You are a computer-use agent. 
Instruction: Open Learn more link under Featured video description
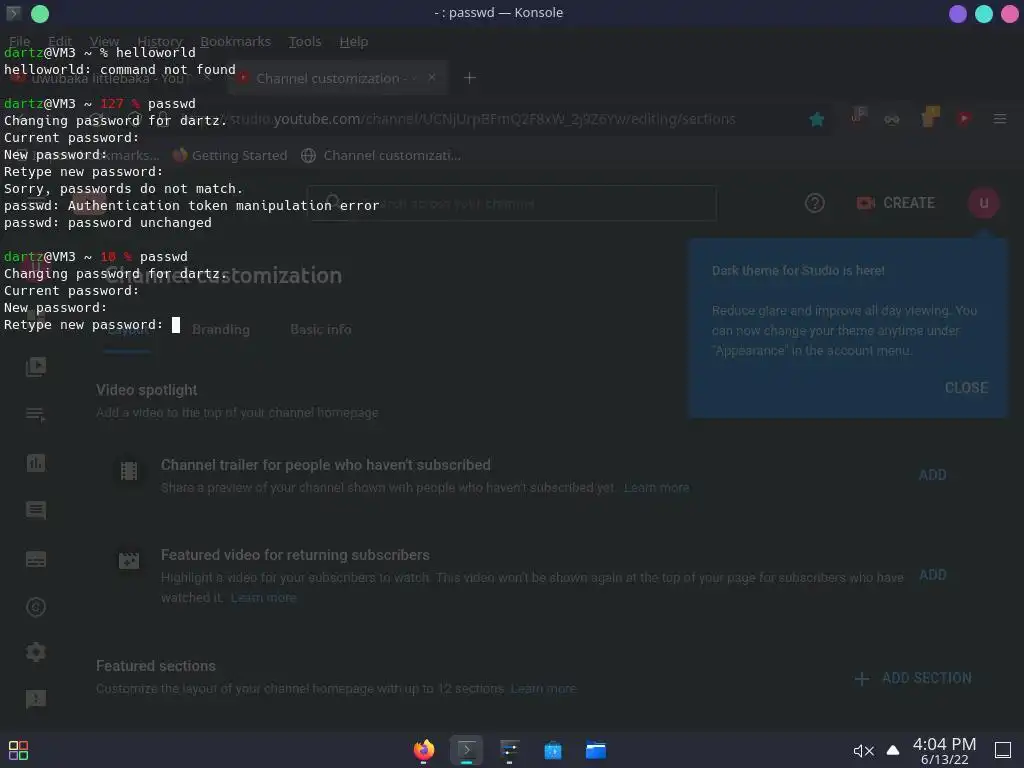[263, 598]
